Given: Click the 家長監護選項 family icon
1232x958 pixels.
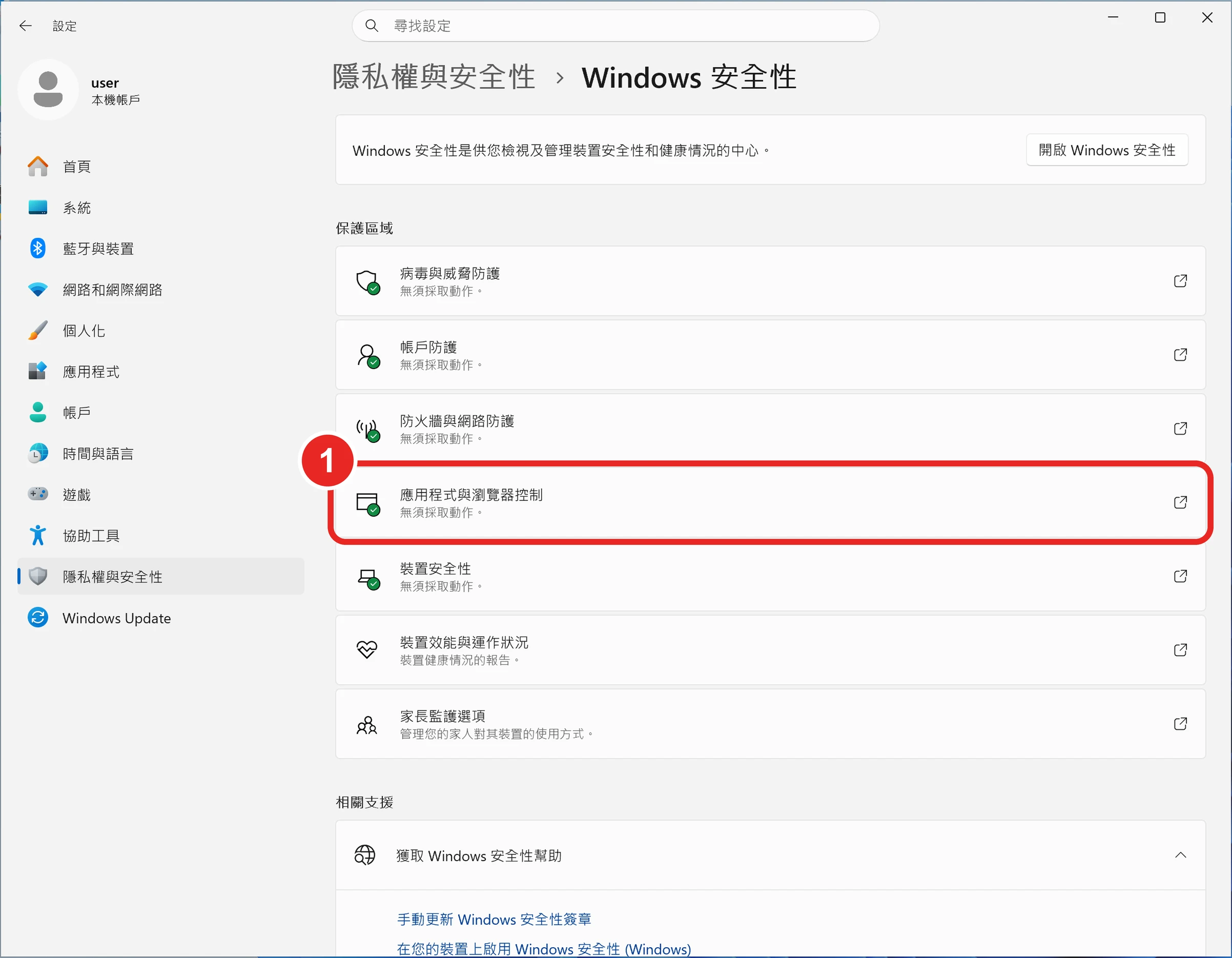Looking at the screenshot, I should click(x=366, y=725).
